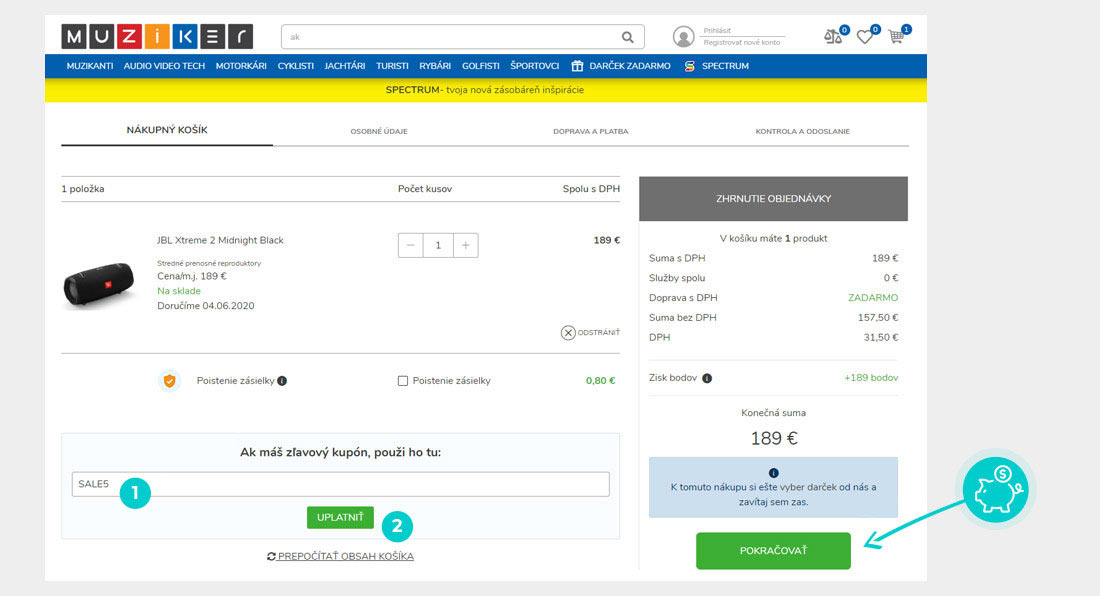The height and width of the screenshot is (596, 1100).
Task: Increase quantity with plus button
Action: coord(466,245)
